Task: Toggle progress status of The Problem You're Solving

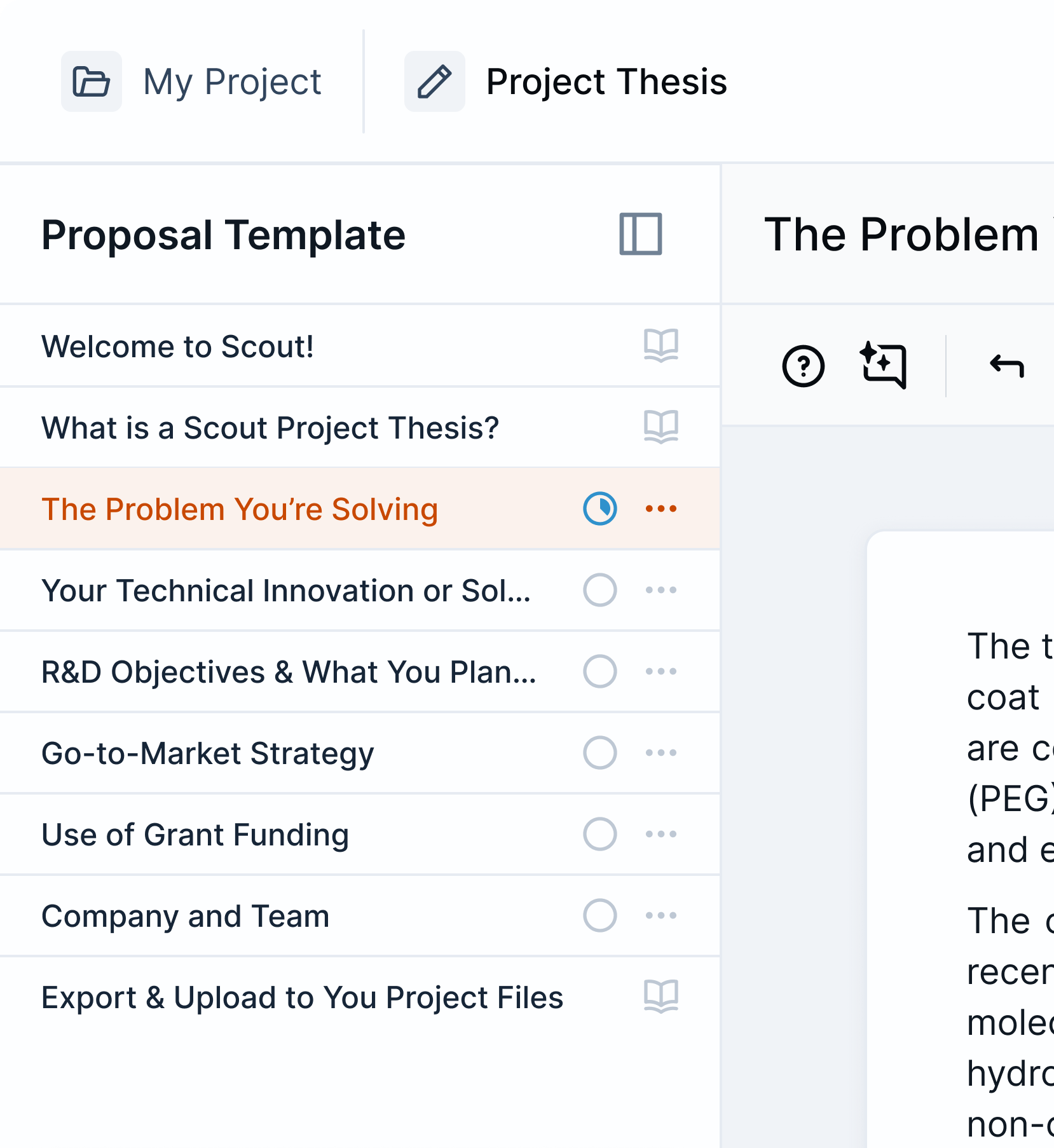Action: pos(600,509)
